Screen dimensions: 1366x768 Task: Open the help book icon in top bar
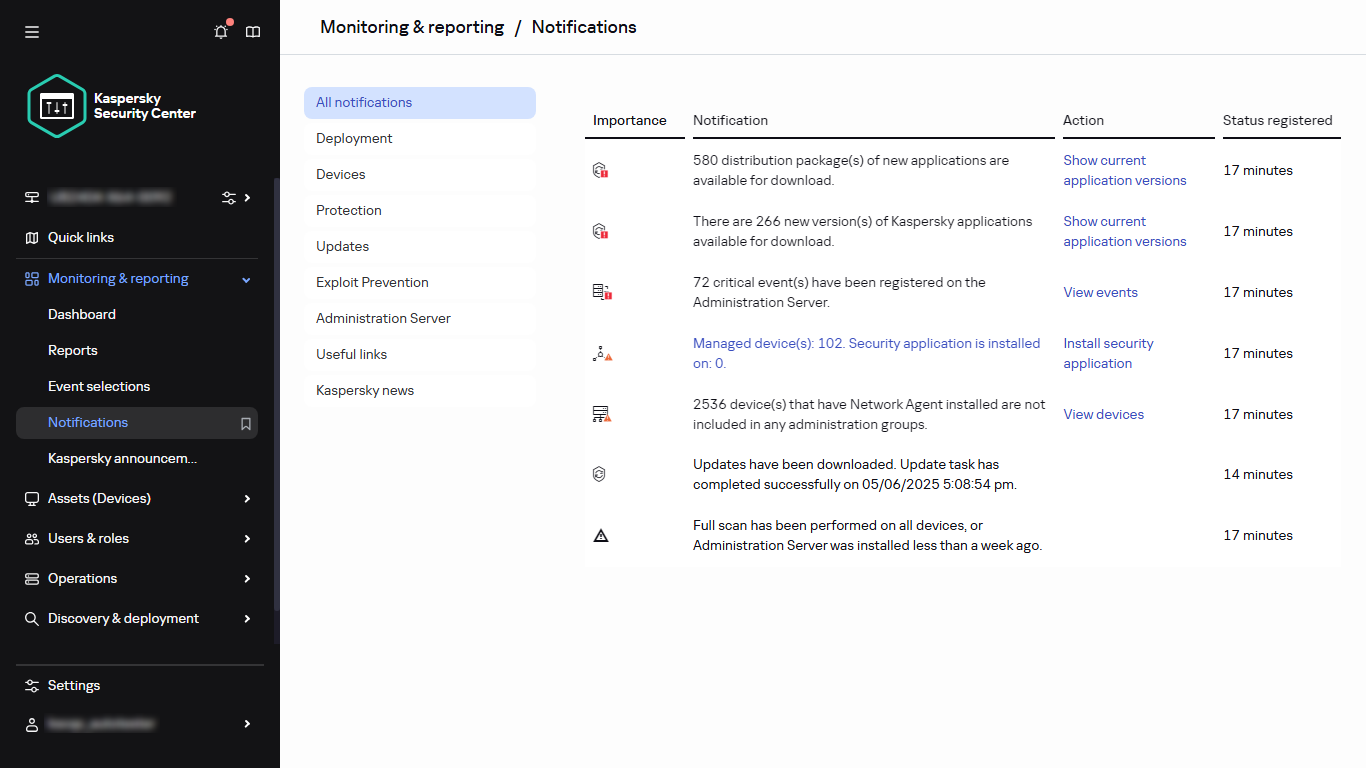pos(253,31)
